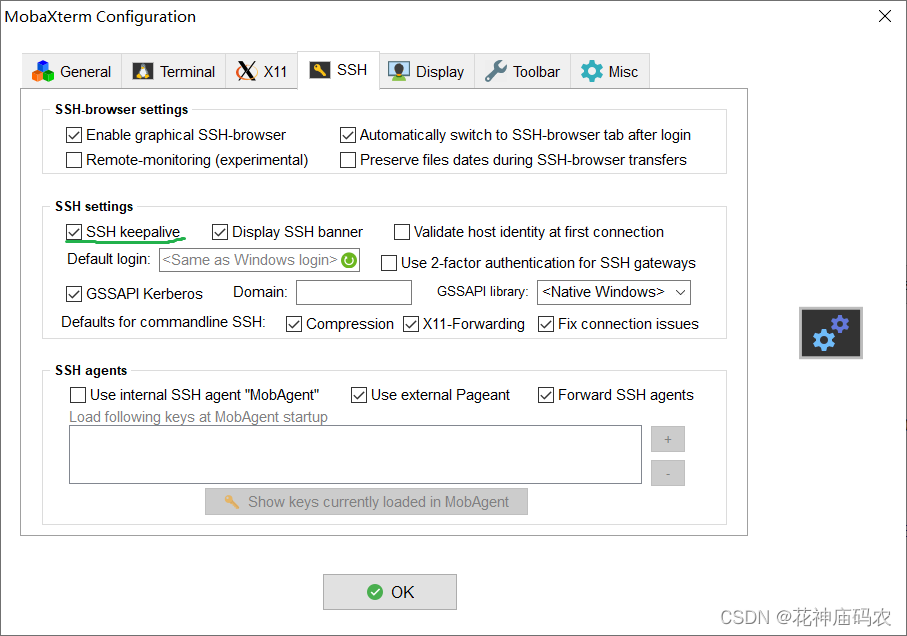Toggle Use external Pageant

pyautogui.click(x=359, y=395)
